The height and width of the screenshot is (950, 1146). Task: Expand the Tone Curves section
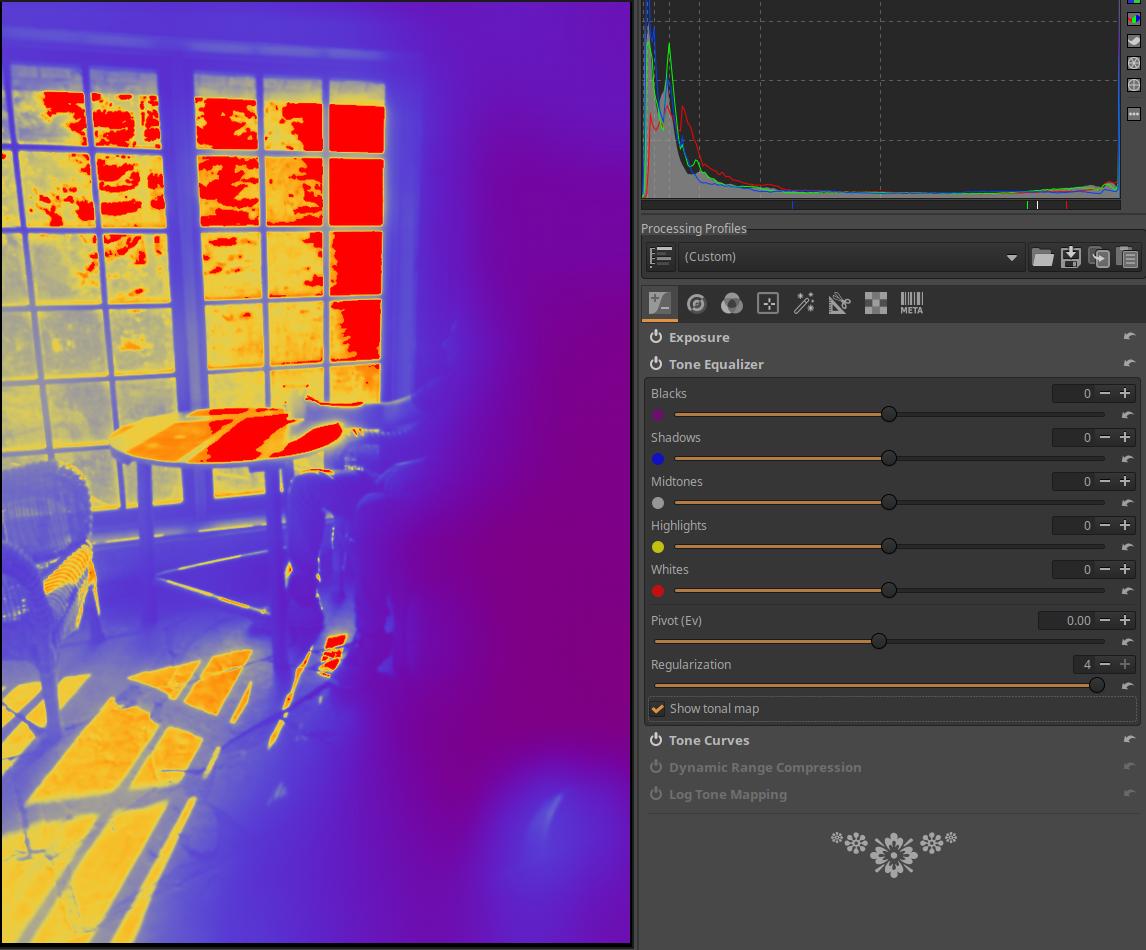tap(709, 740)
